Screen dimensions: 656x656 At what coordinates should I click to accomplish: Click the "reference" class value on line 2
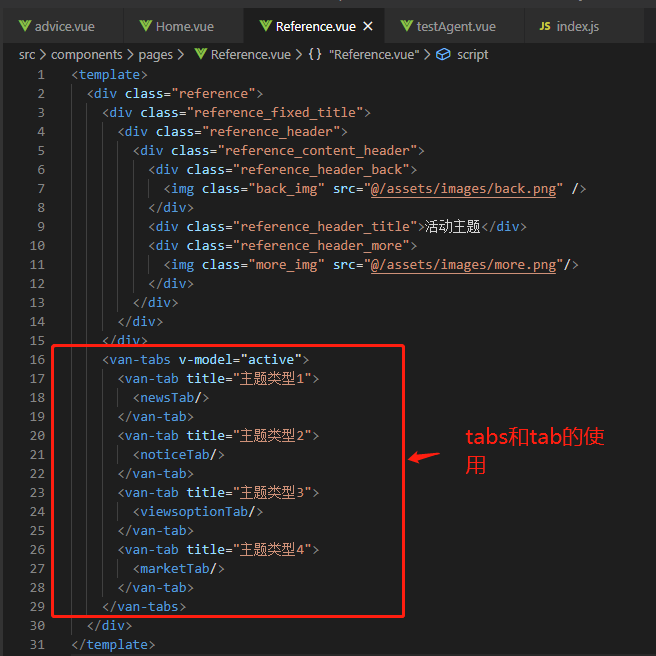213,93
